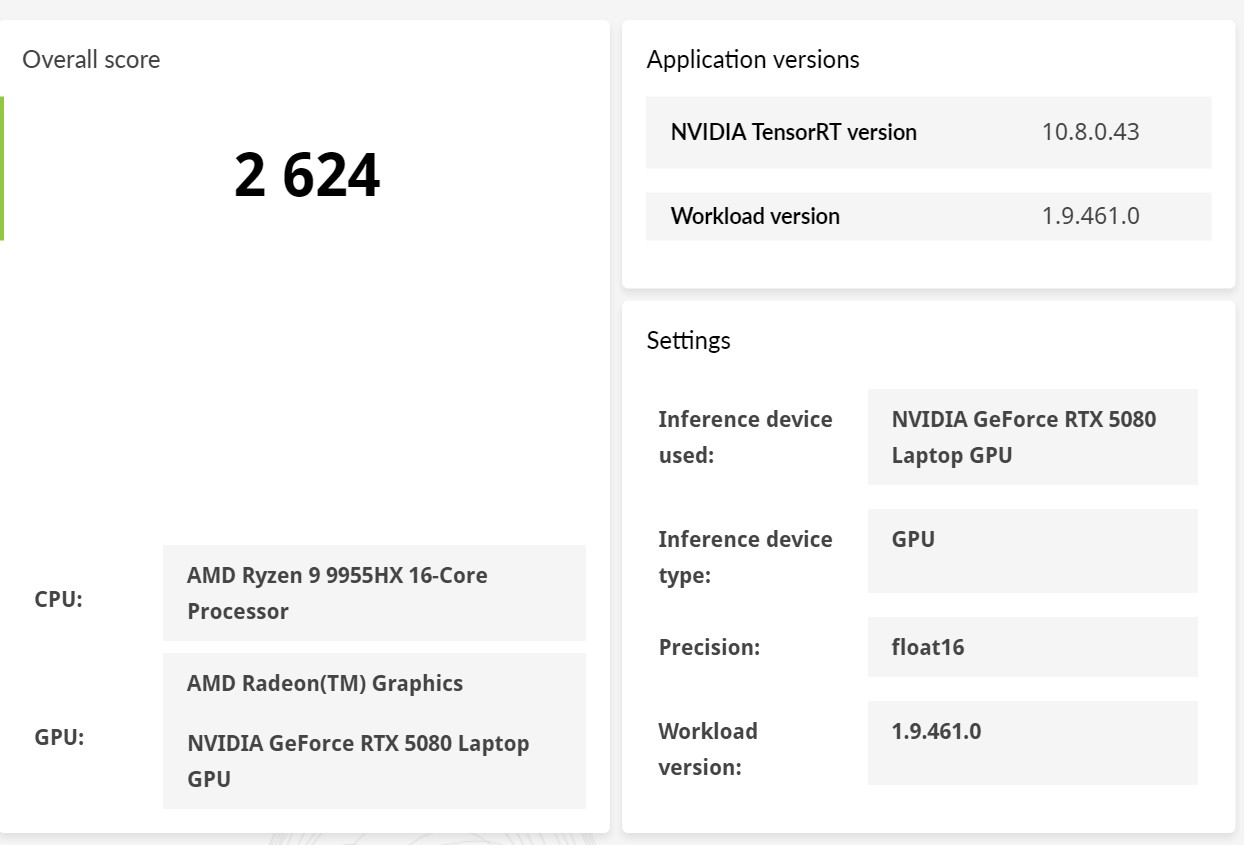Click the AMD Radeon(TM) Graphics entry
The image size is (1244, 845).
click(x=325, y=683)
